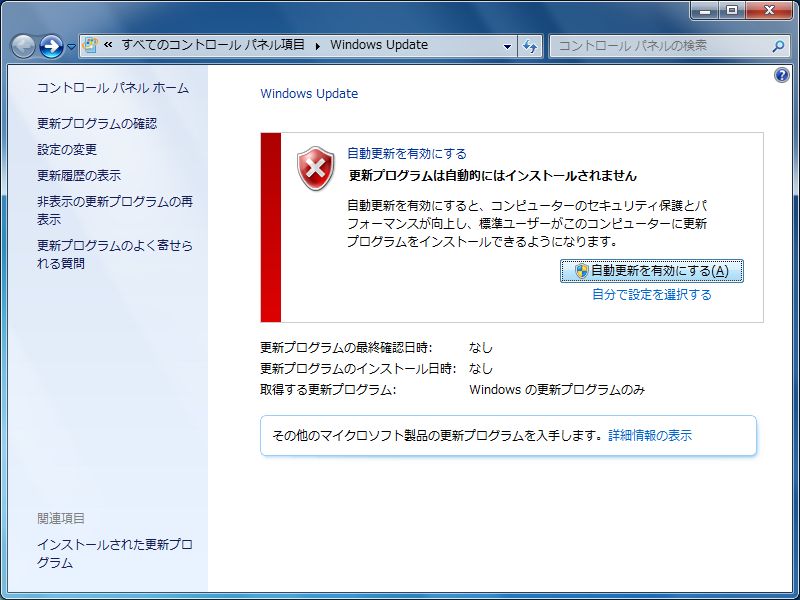The width and height of the screenshot is (800, 600).
Task: Expand the address bar history dropdown
Action: pyautogui.click(x=507, y=46)
